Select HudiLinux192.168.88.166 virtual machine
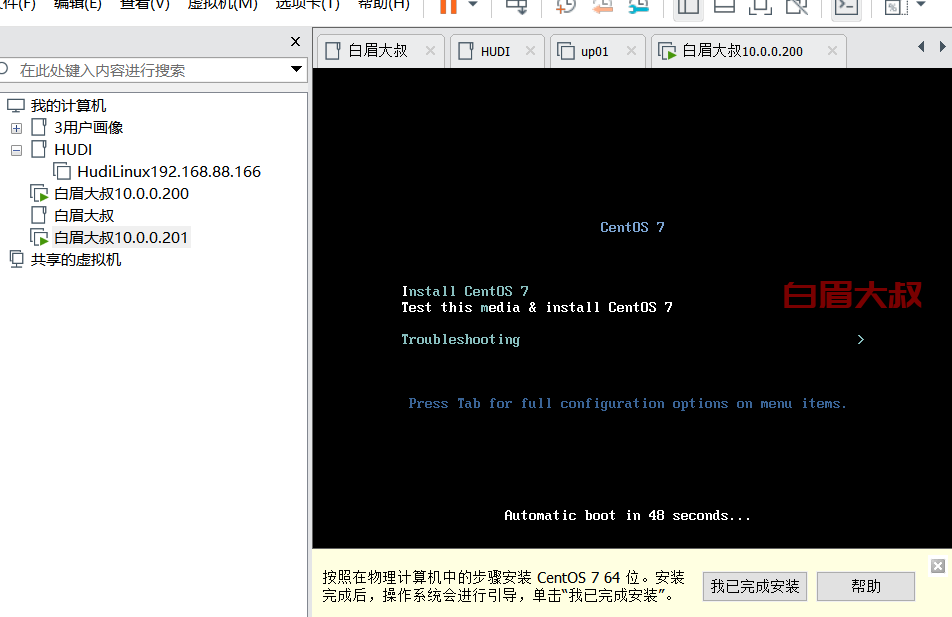 pyautogui.click(x=169, y=172)
